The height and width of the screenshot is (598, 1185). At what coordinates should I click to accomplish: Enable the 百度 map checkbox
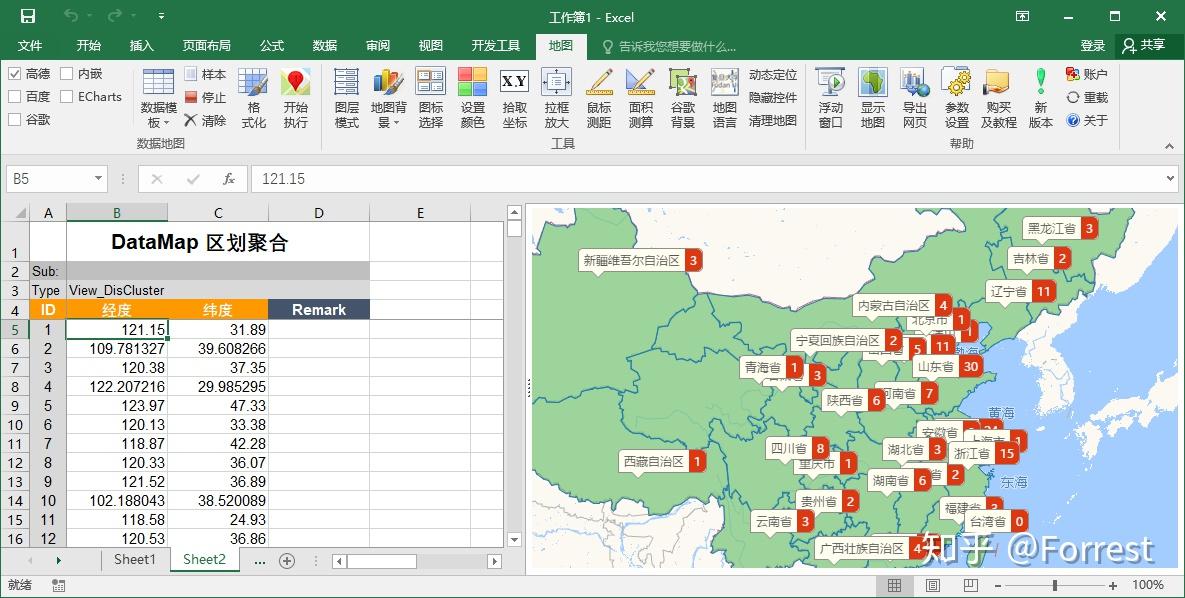click(17, 96)
